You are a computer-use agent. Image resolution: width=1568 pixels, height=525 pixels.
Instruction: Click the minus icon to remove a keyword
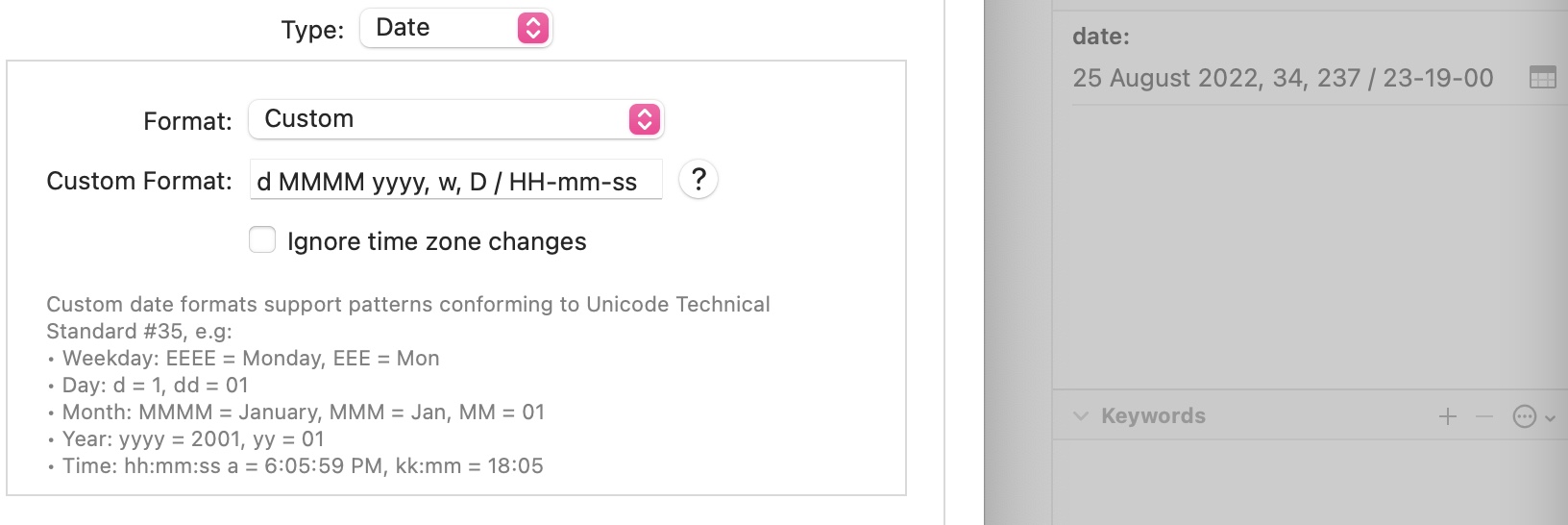point(1484,416)
